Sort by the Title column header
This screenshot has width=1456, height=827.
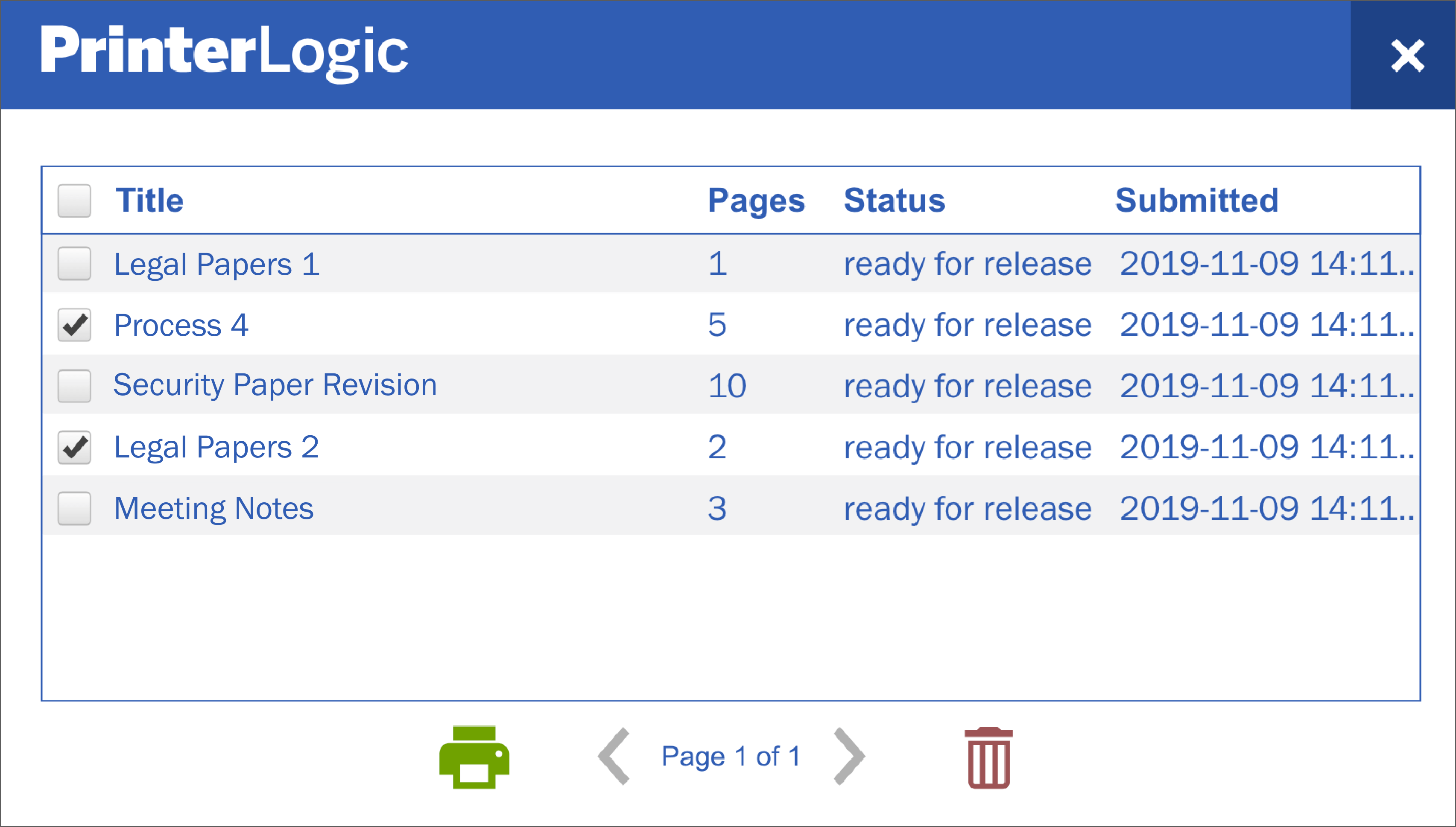pyautogui.click(x=149, y=201)
